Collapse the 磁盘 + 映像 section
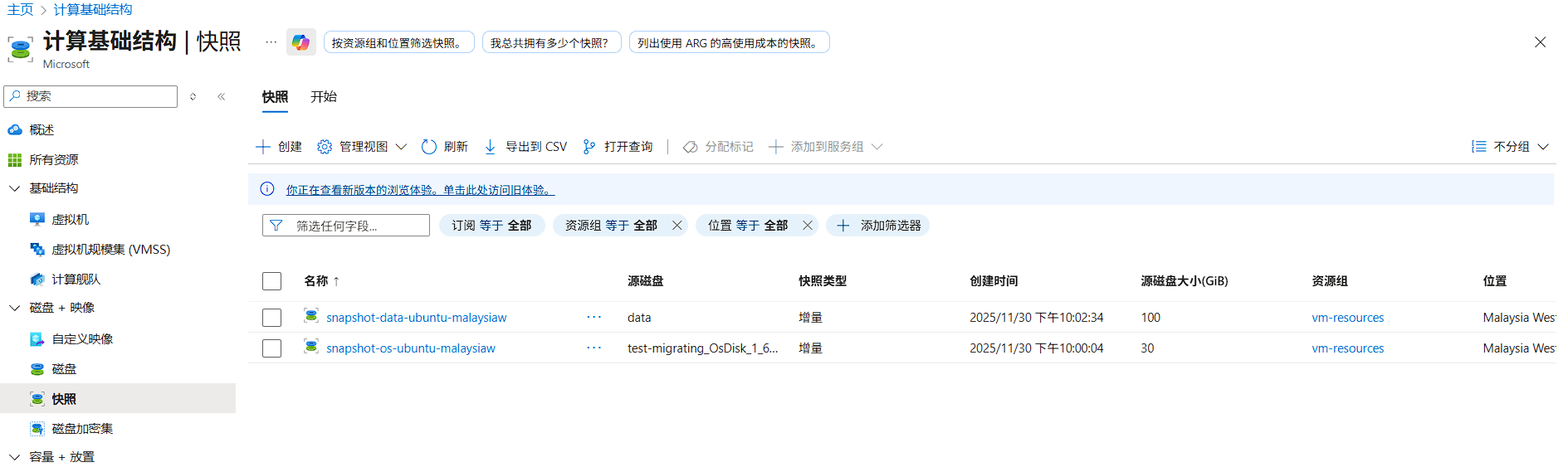 14,308
